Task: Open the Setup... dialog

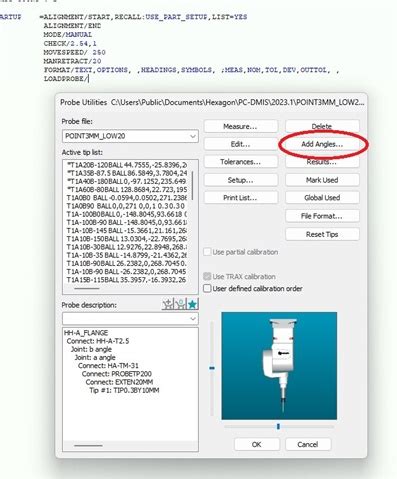Action: click(240, 180)
